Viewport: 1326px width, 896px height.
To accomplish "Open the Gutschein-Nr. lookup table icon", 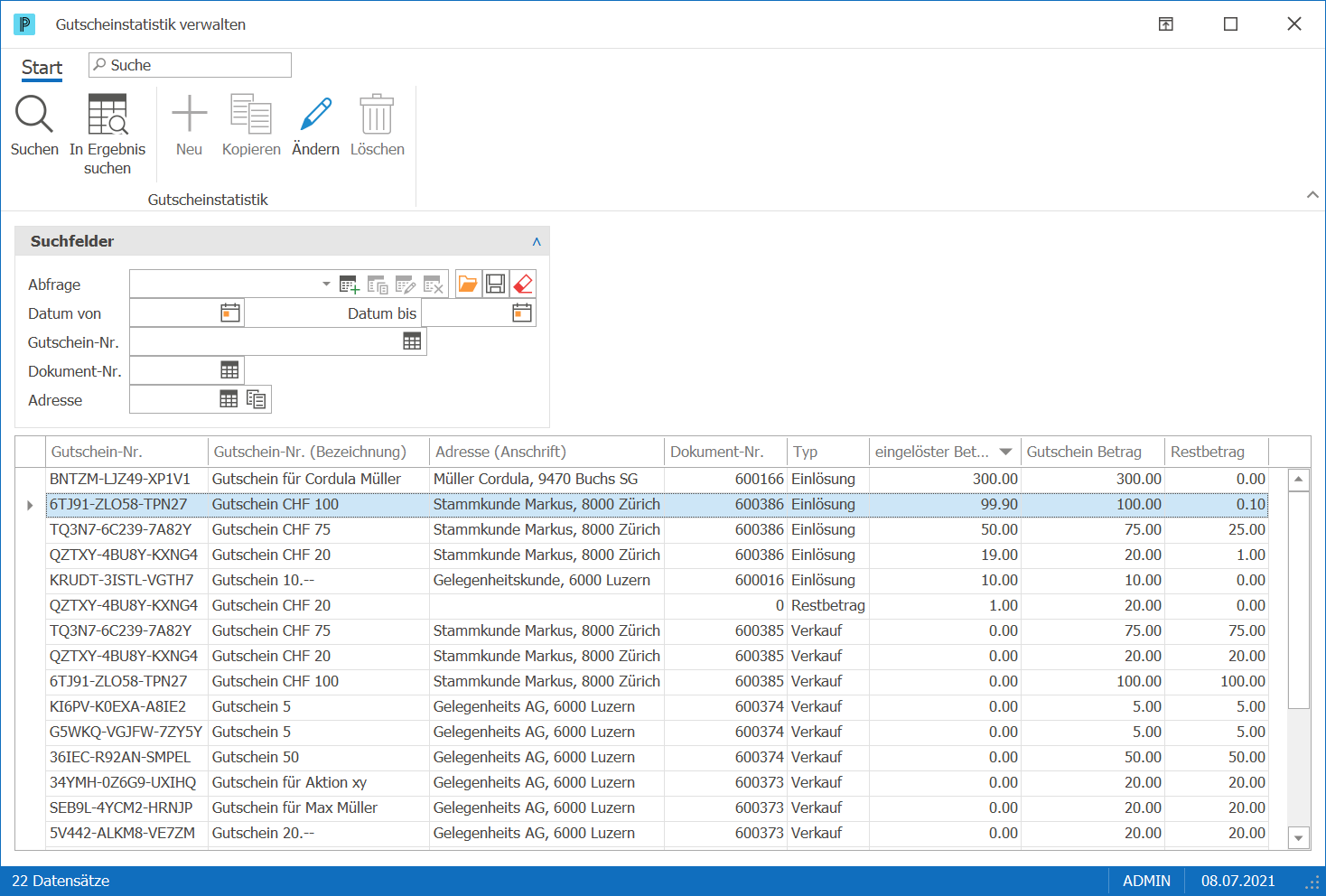I will [x=412, y=341].
